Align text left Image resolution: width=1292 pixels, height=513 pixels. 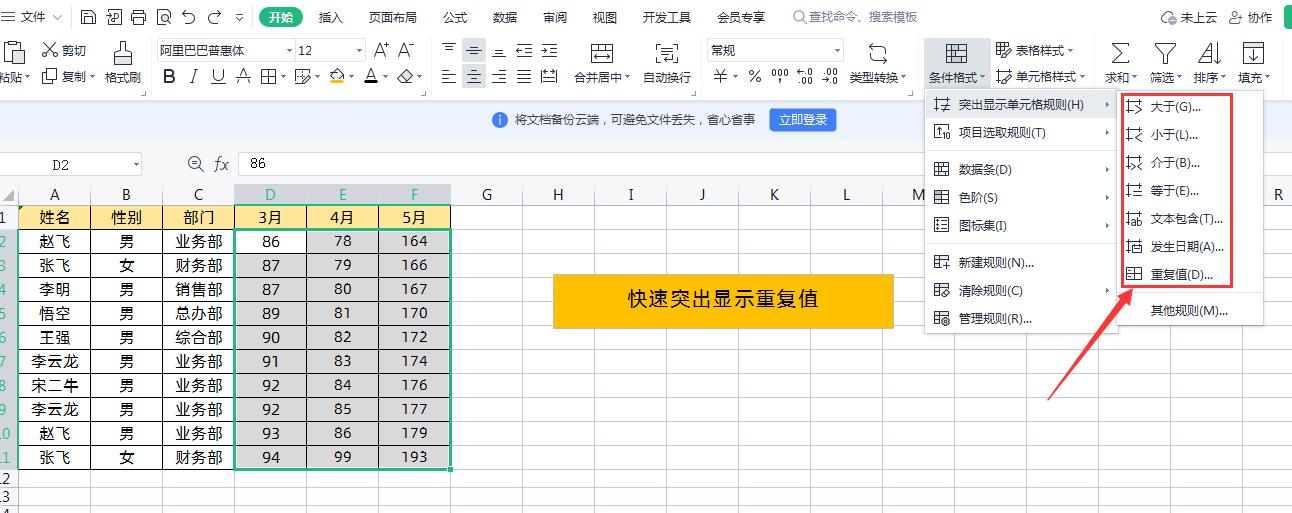point(449,76)
